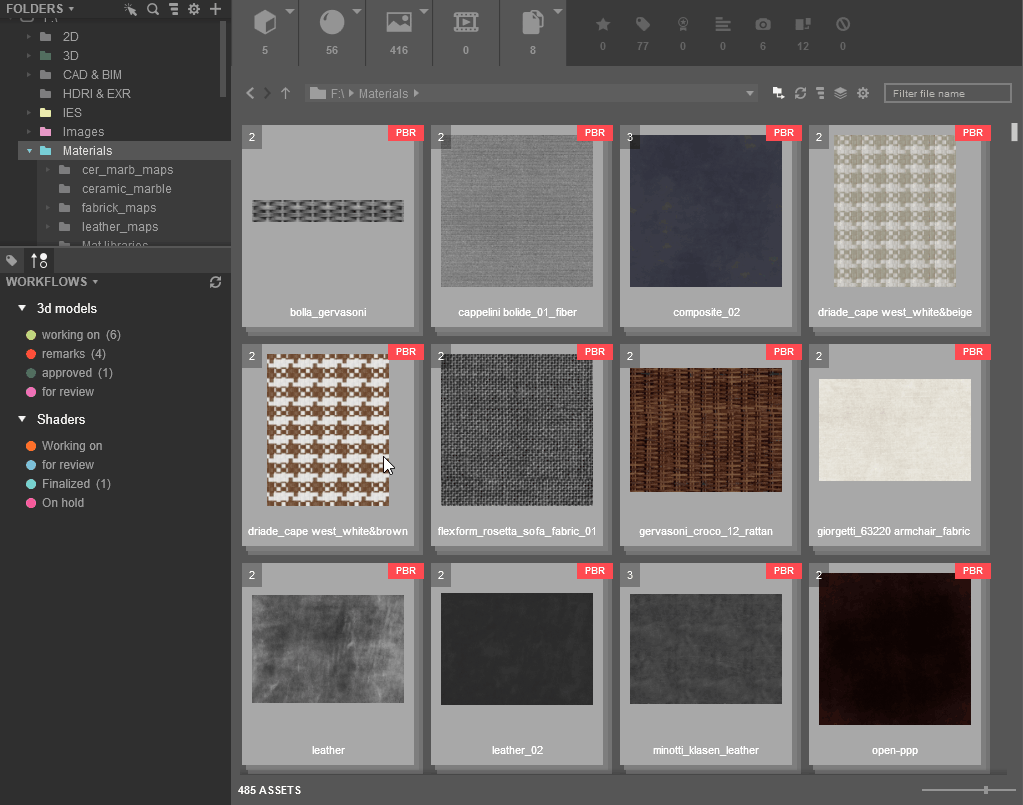Click the tags filter icon showing 77
1023x805 pixels.
[x=643, y=25]
